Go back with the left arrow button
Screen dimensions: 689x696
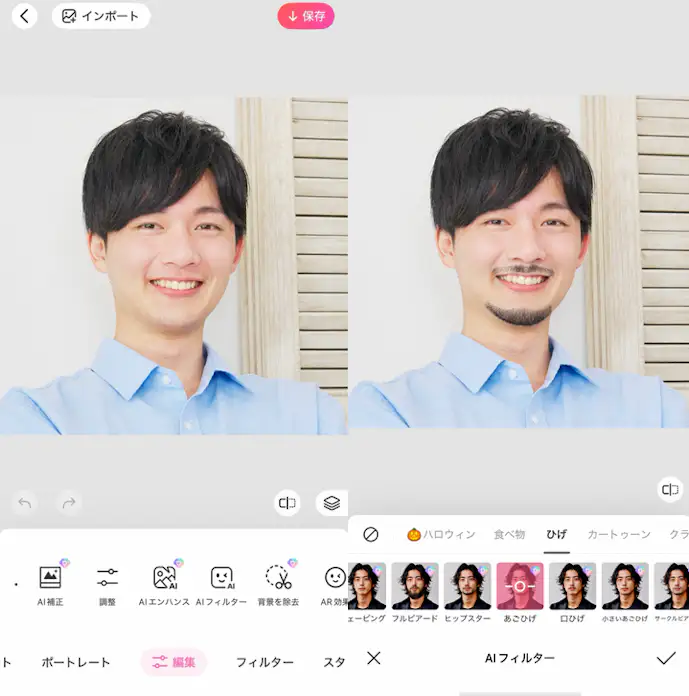pyautogui.click(x=24, y=16)
